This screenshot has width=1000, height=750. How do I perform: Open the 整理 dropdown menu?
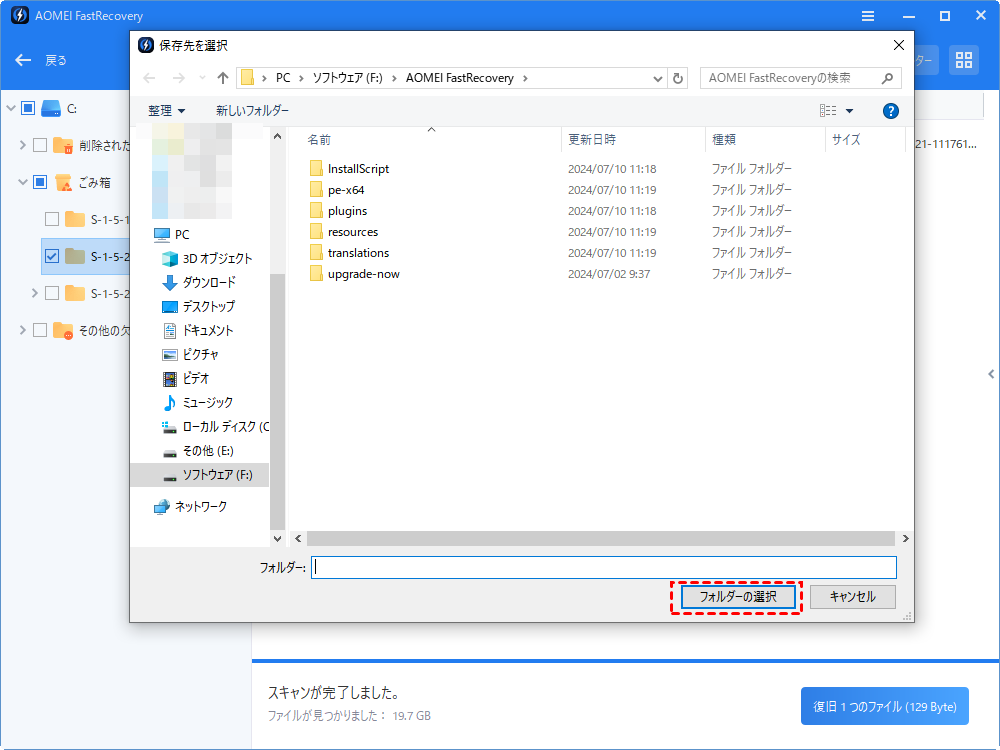(166, 111)
